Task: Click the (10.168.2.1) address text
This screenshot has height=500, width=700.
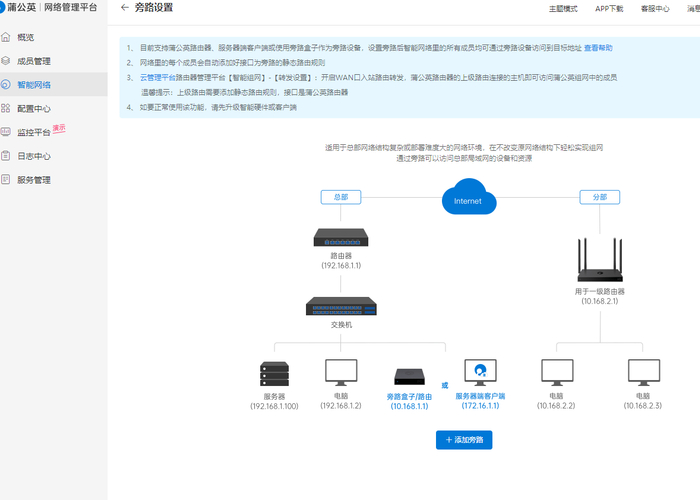Action: (600, 301)
